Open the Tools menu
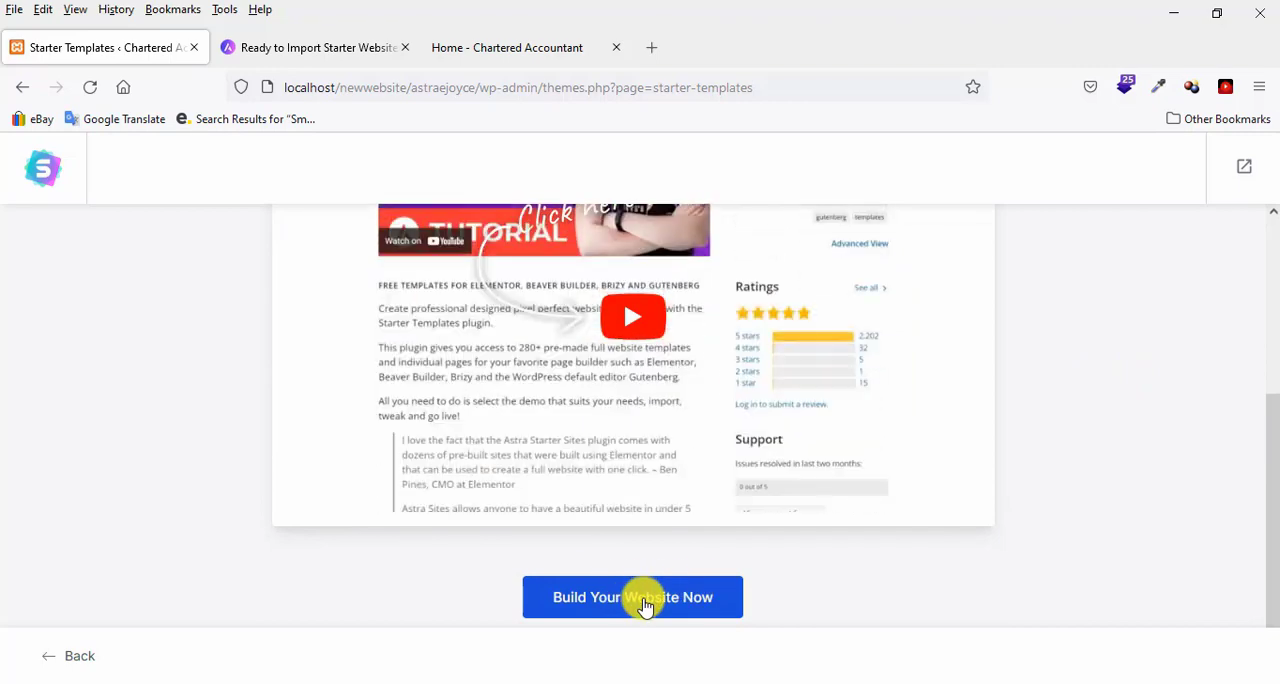The image size is (1280, 684). [x=224, y=9]
